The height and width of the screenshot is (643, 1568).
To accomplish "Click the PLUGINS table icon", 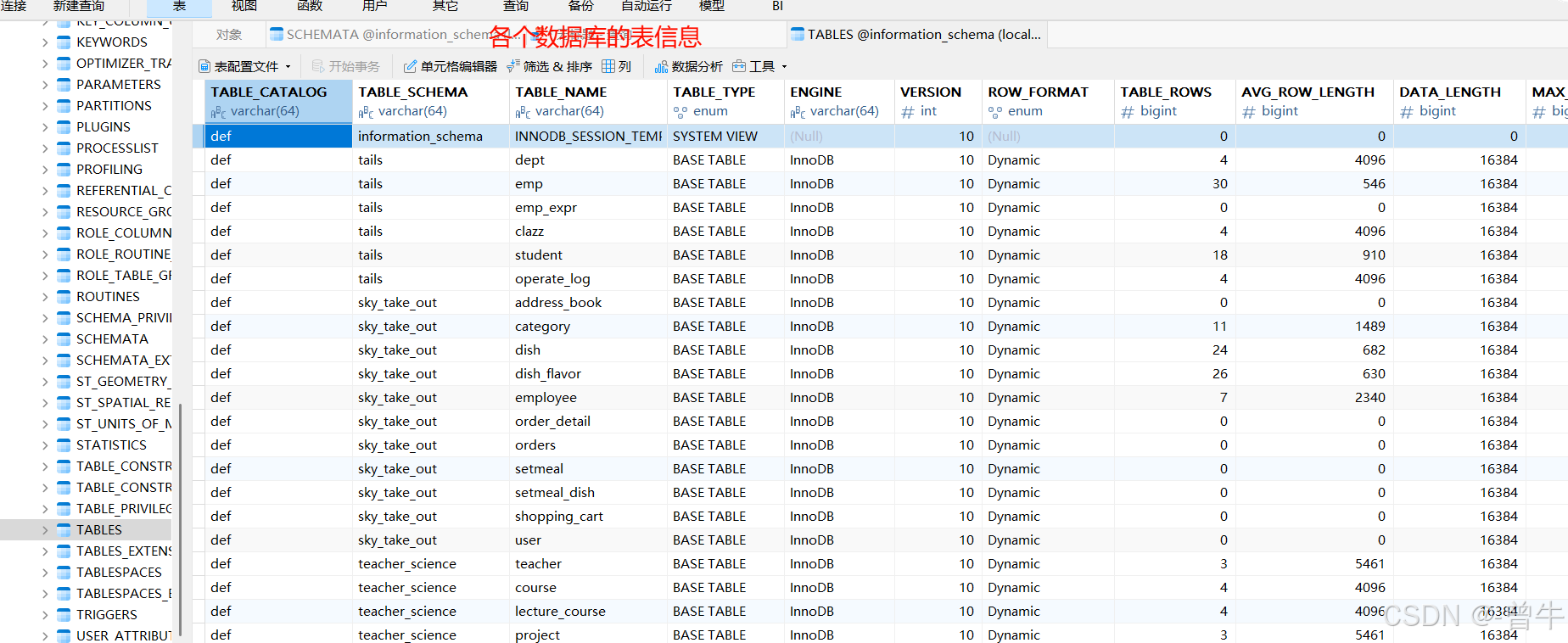I will tap(64, 127).
